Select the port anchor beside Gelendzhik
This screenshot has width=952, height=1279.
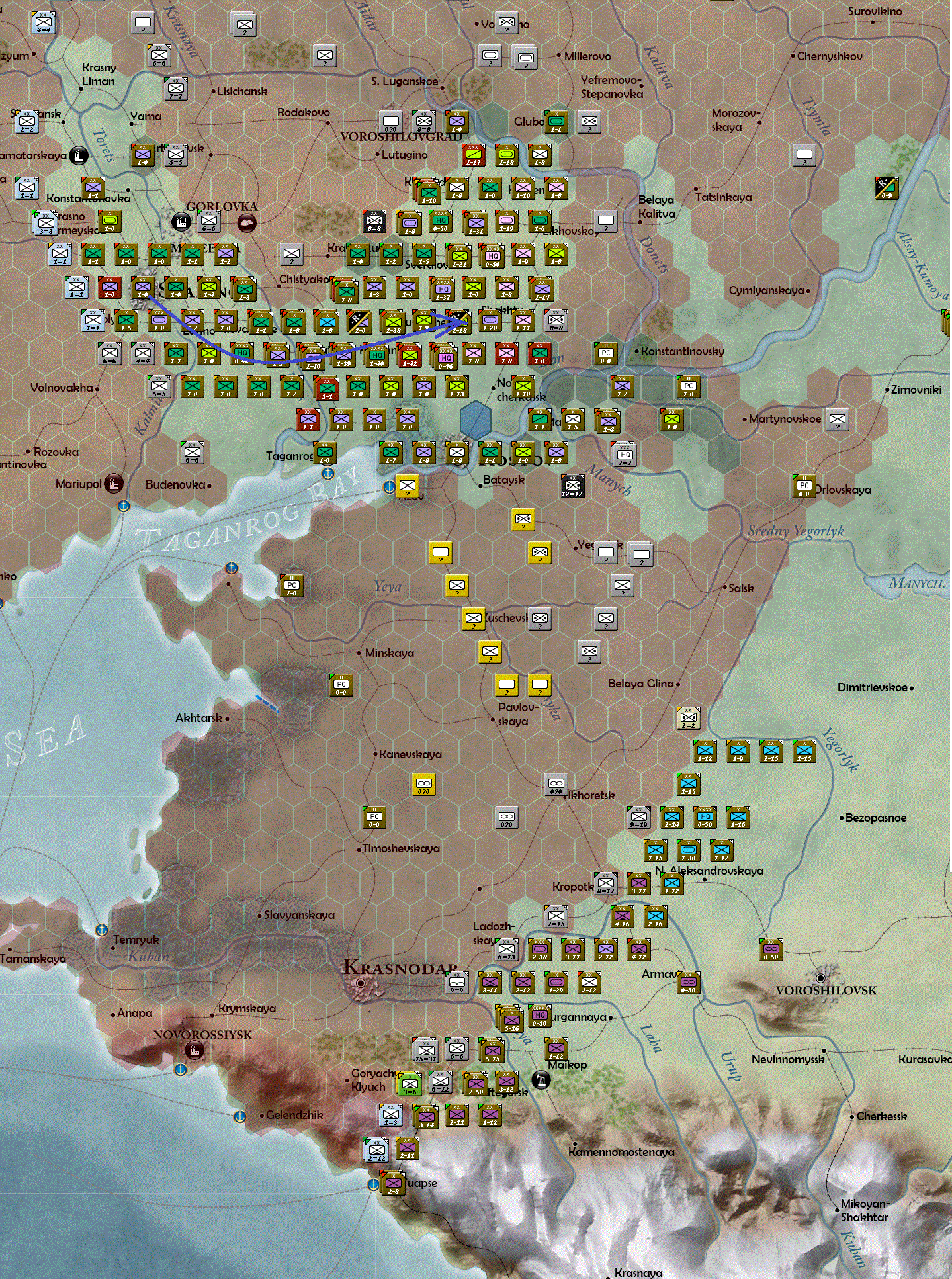pos(240,1116)
